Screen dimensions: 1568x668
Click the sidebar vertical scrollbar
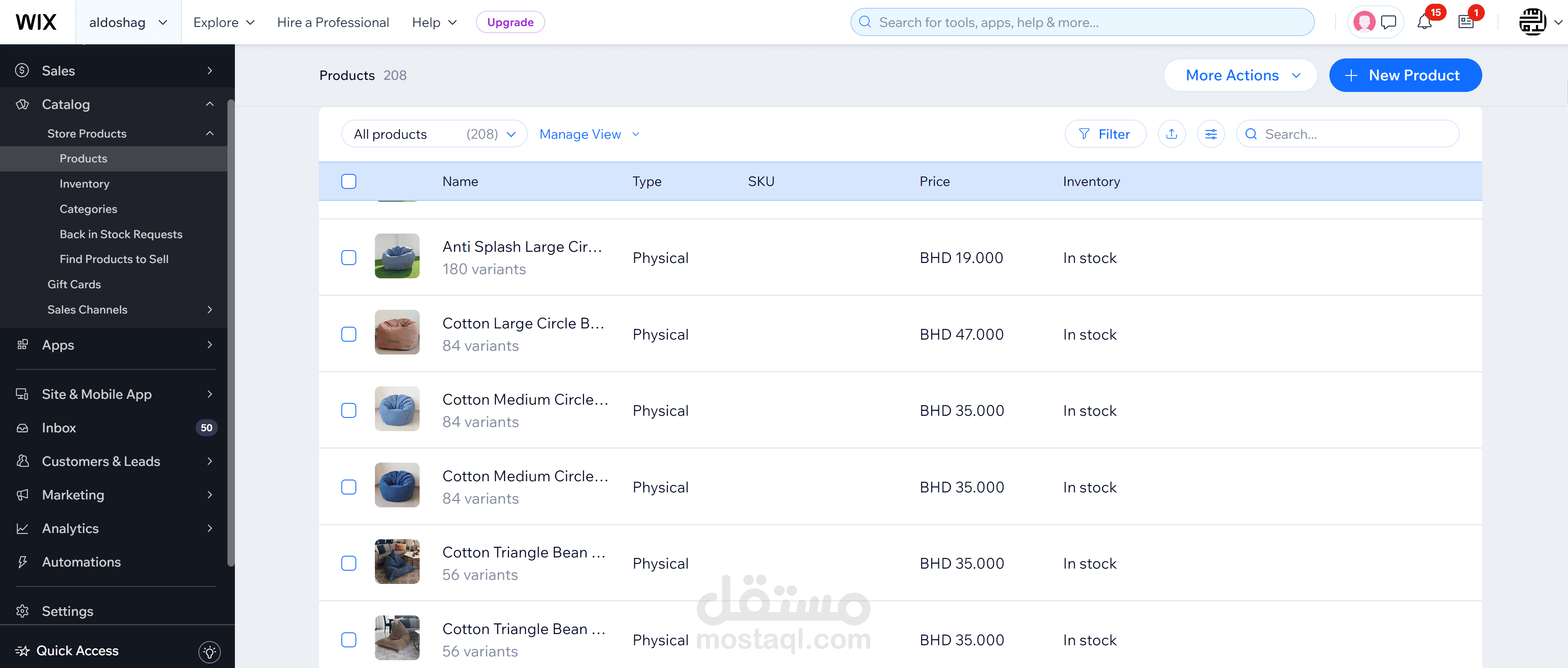pyautogui.click(x=231, y=332)
